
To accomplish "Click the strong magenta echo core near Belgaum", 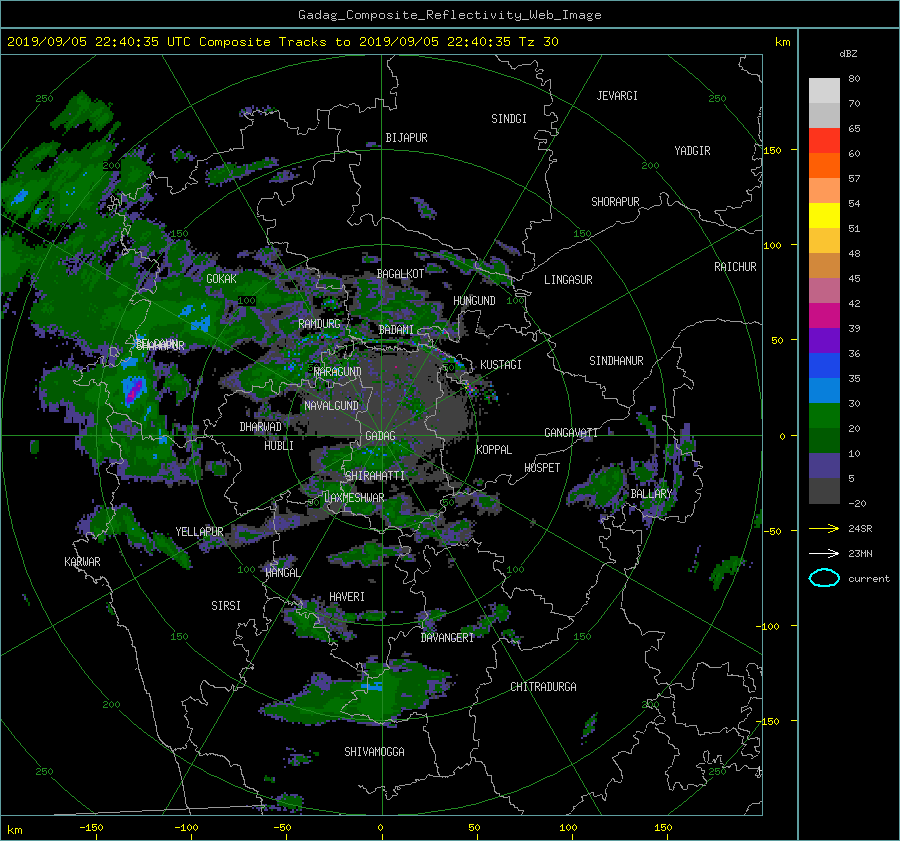I will point(134,391).
